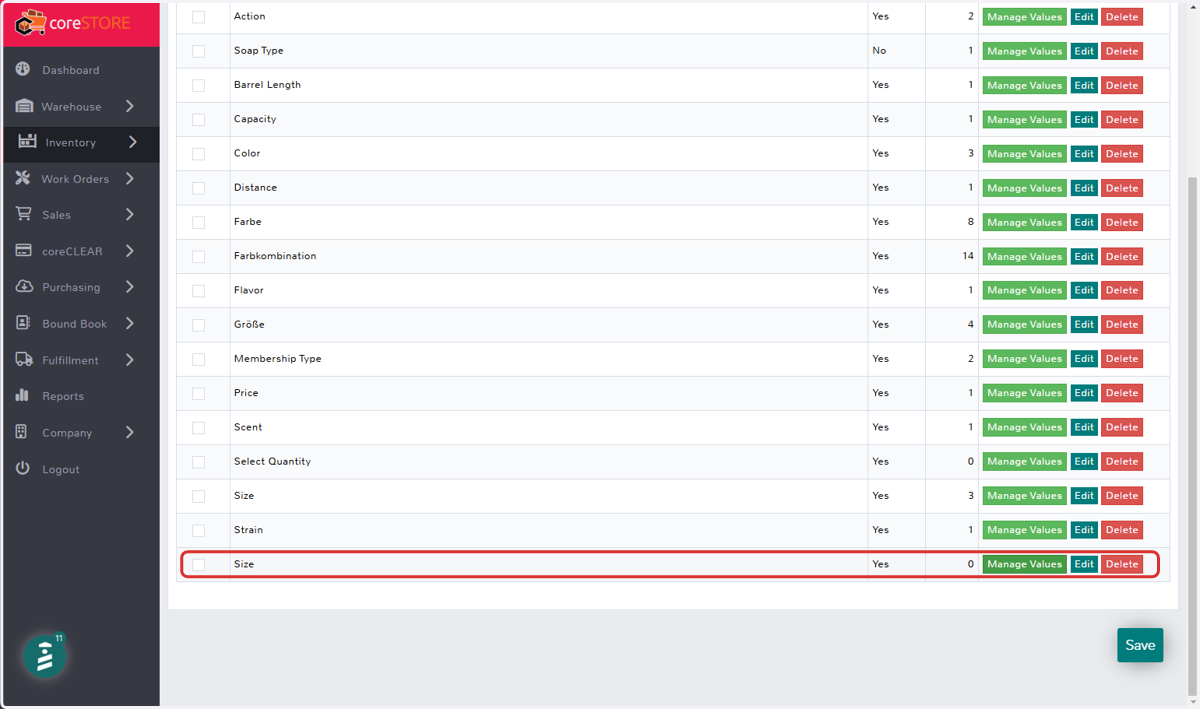Click the Select Quantity attribute name
1200x709 pixels.
tap(272, 461)
